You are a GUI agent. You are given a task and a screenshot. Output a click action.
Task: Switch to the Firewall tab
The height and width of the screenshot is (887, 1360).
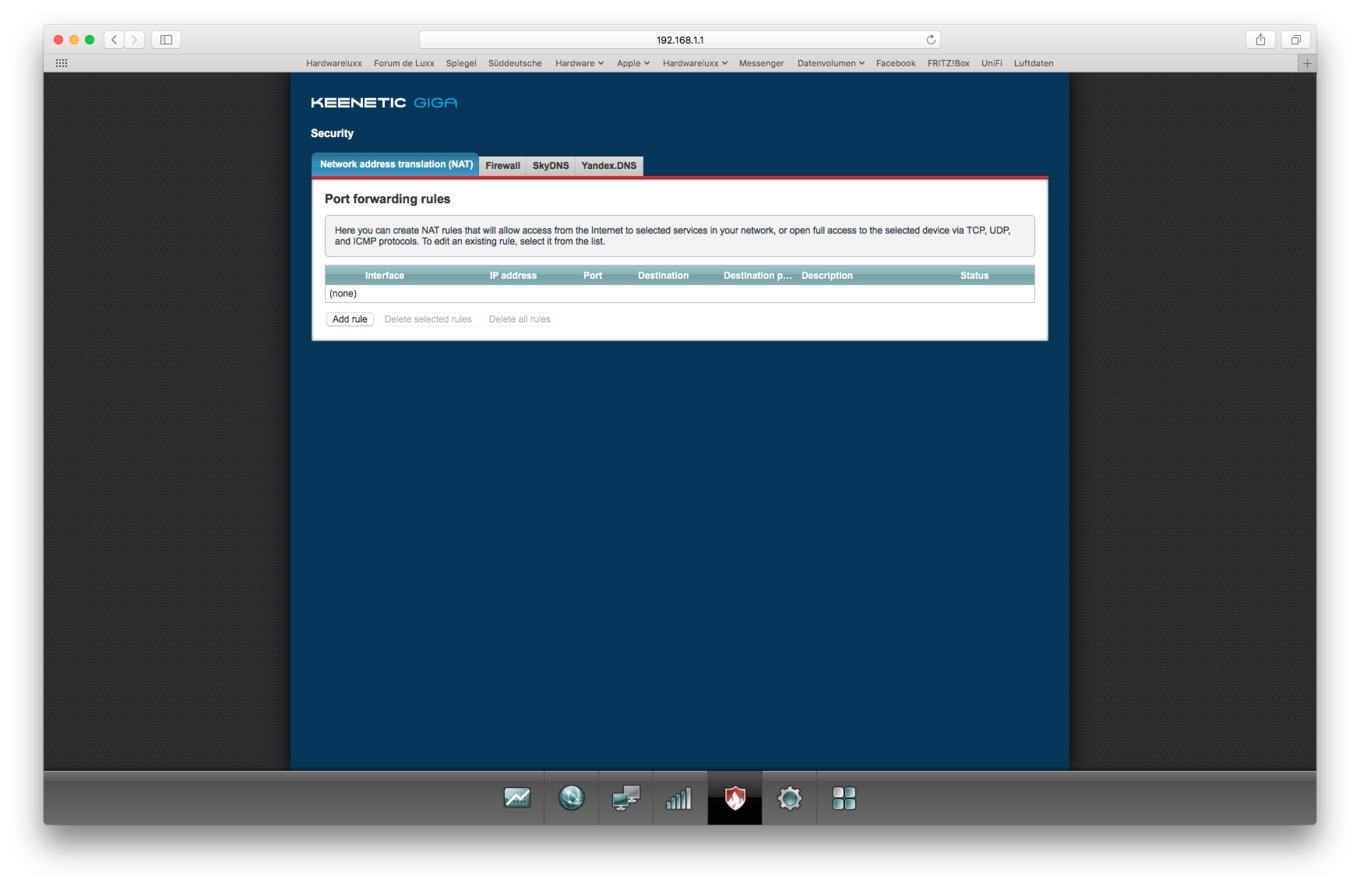[x=503, y=166]
